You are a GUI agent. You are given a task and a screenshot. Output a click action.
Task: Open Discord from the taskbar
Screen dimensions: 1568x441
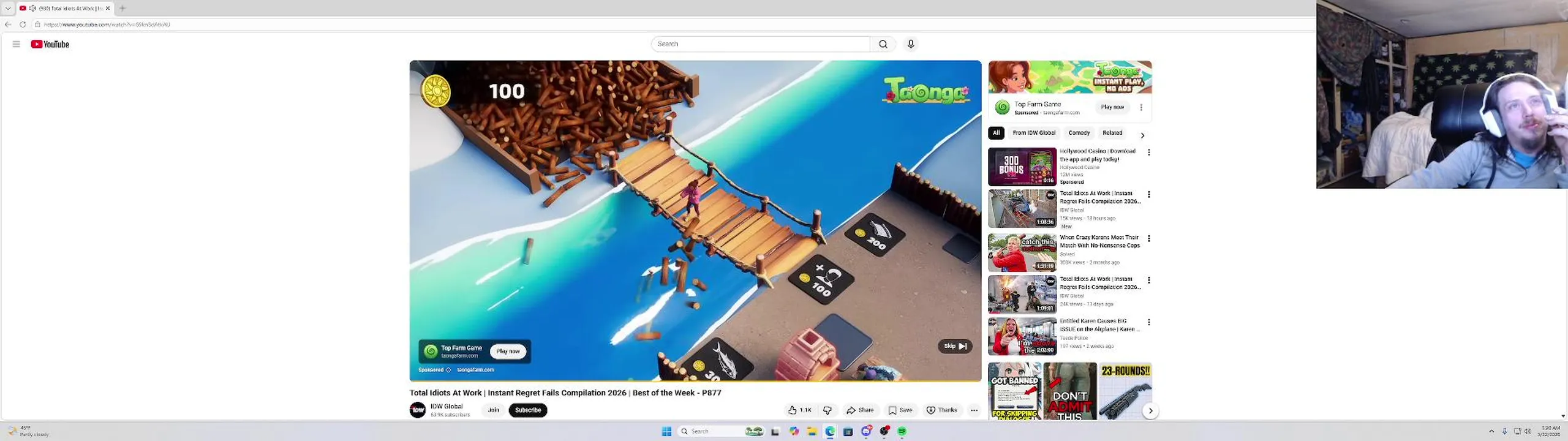[x=866, y=431]
